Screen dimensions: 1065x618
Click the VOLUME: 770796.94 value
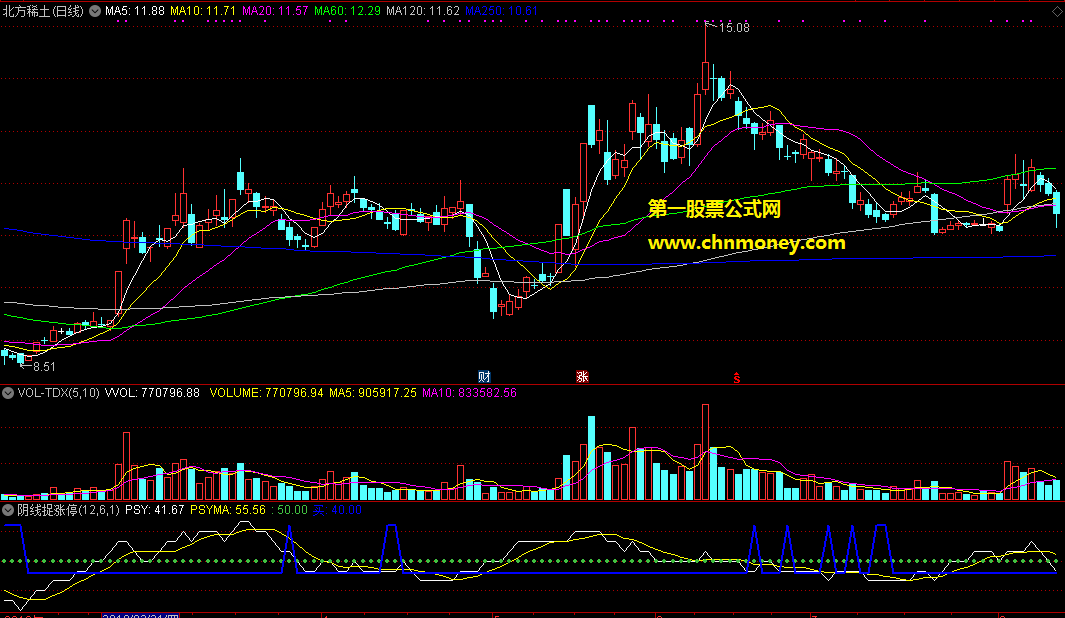pos(266,393)
